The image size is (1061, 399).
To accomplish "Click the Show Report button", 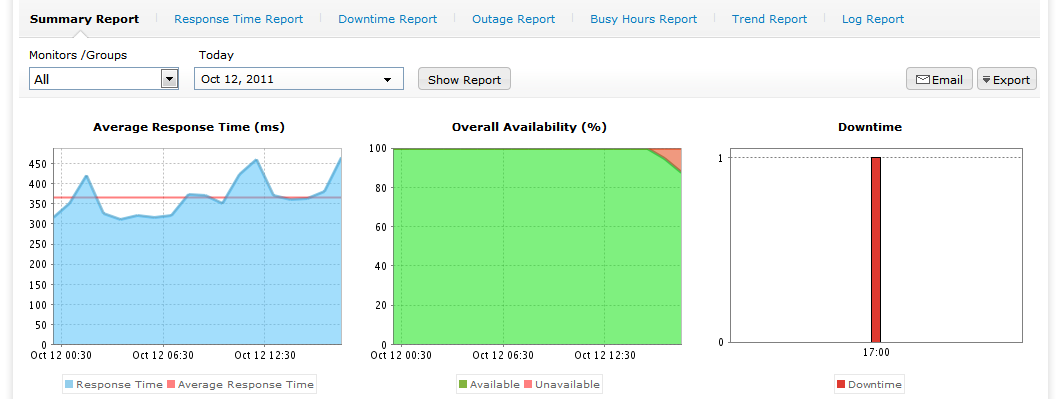I will tap(464, 79).
